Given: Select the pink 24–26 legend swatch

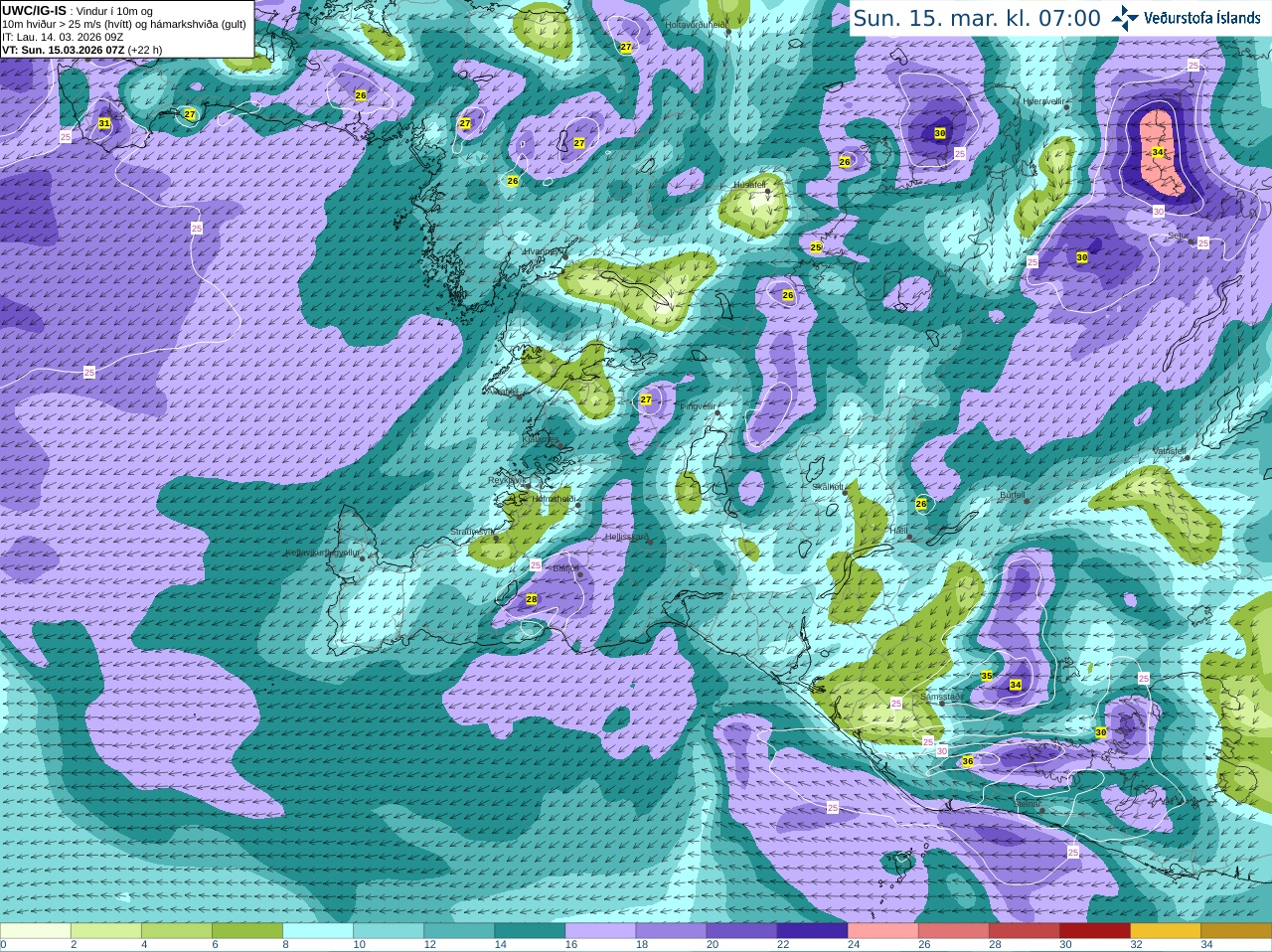Looking at the screenshot, I should coord(882,931).
